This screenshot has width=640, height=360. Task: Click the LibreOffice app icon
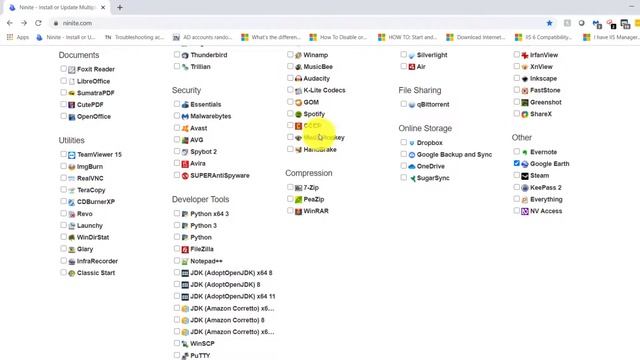pyautogui.click(x=72, y=81)
